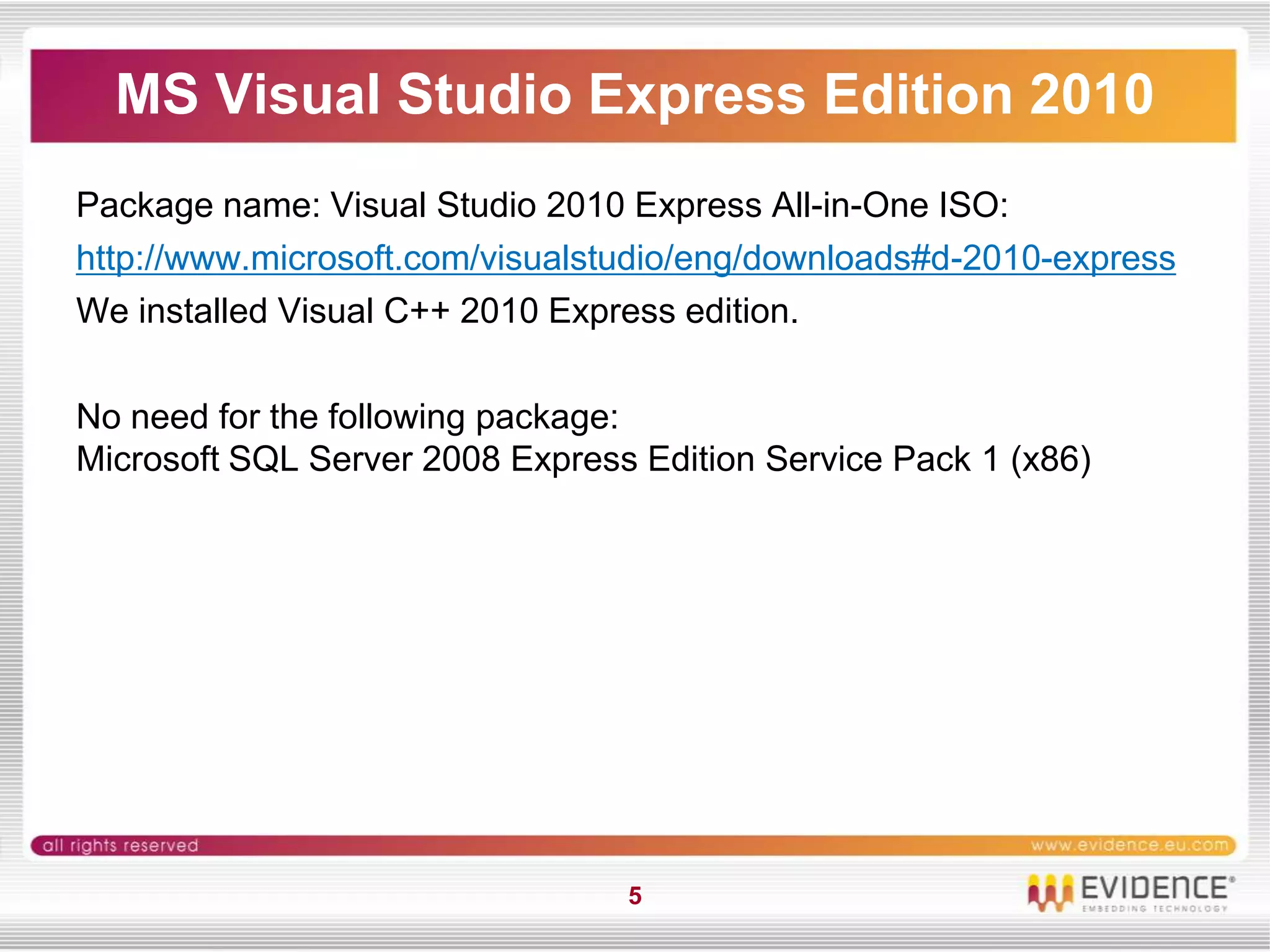1270x952 pixels.
Task: Click the slide number 5
Action: [x=635, y=896]
